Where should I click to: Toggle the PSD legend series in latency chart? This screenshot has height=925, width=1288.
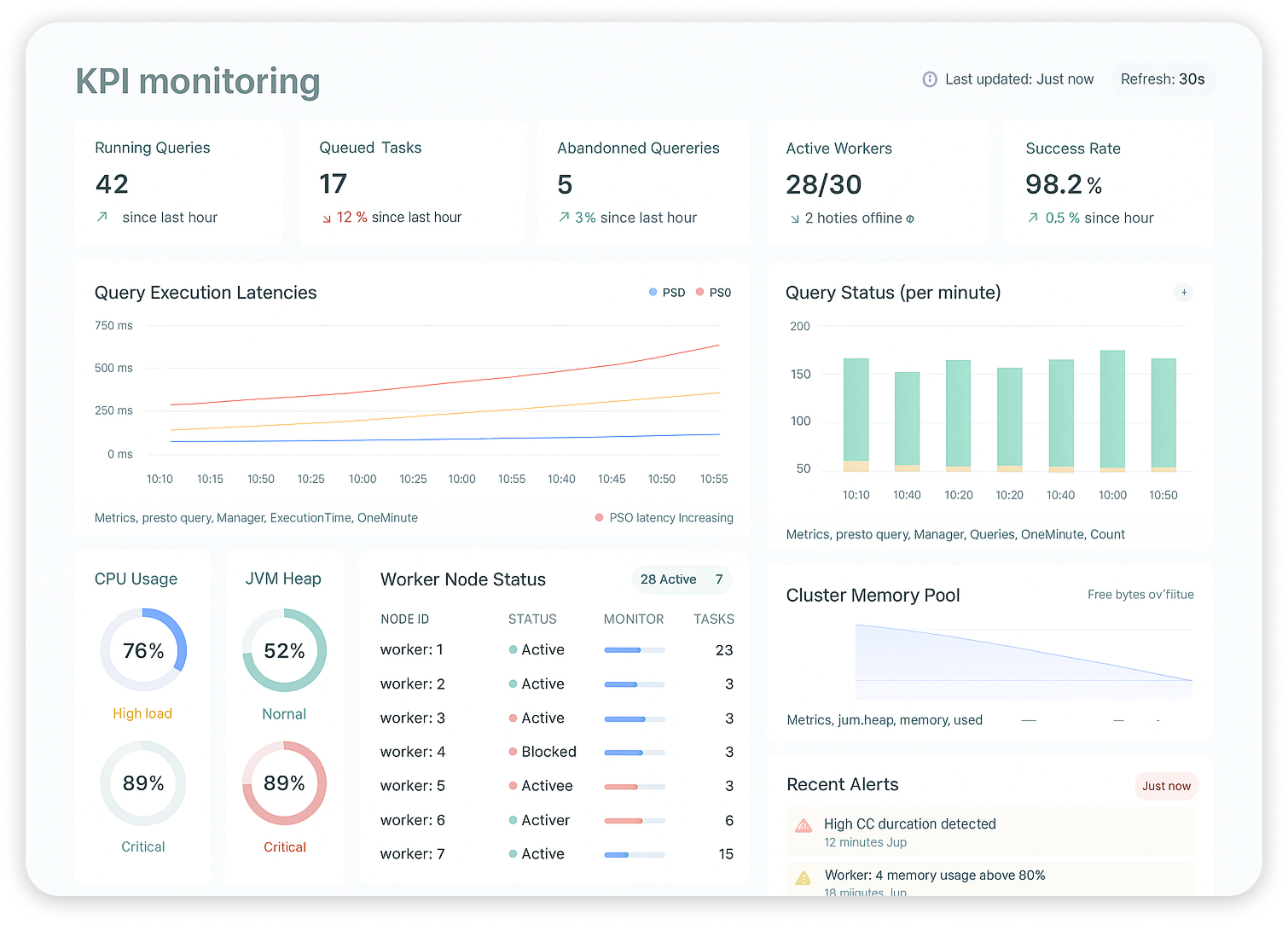click(667, 293)
